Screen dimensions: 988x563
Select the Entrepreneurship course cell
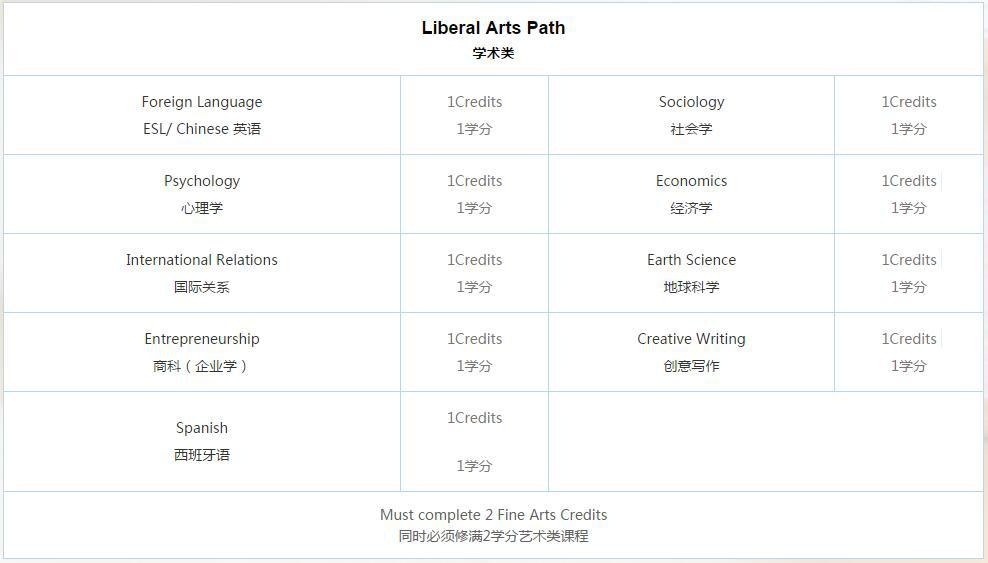(x=202, y=352)
